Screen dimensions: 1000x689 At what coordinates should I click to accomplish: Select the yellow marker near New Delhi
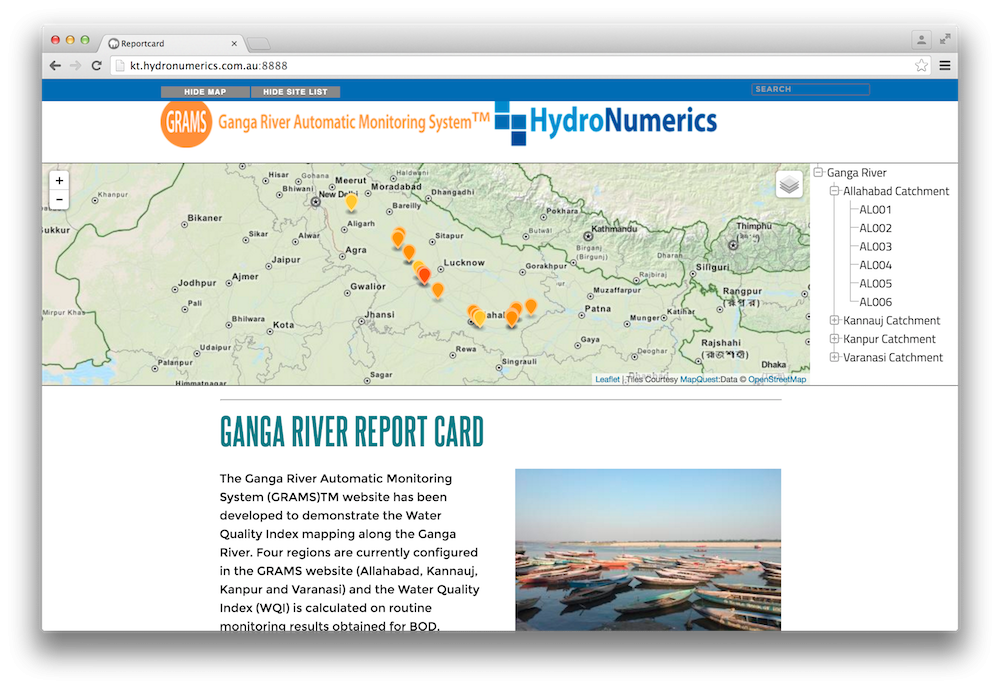pos(351,202)
